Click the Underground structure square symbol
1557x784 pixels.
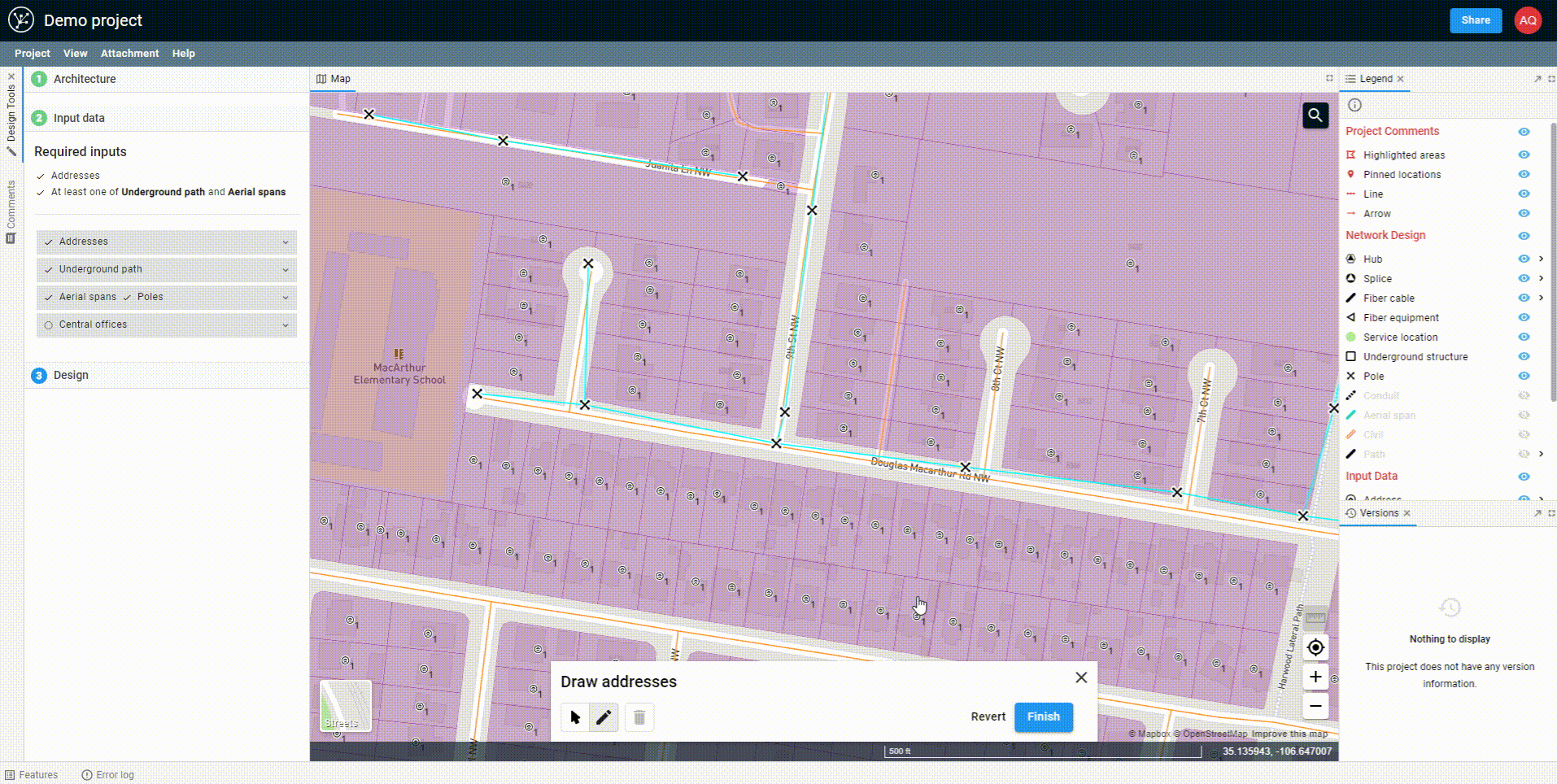1351,356
